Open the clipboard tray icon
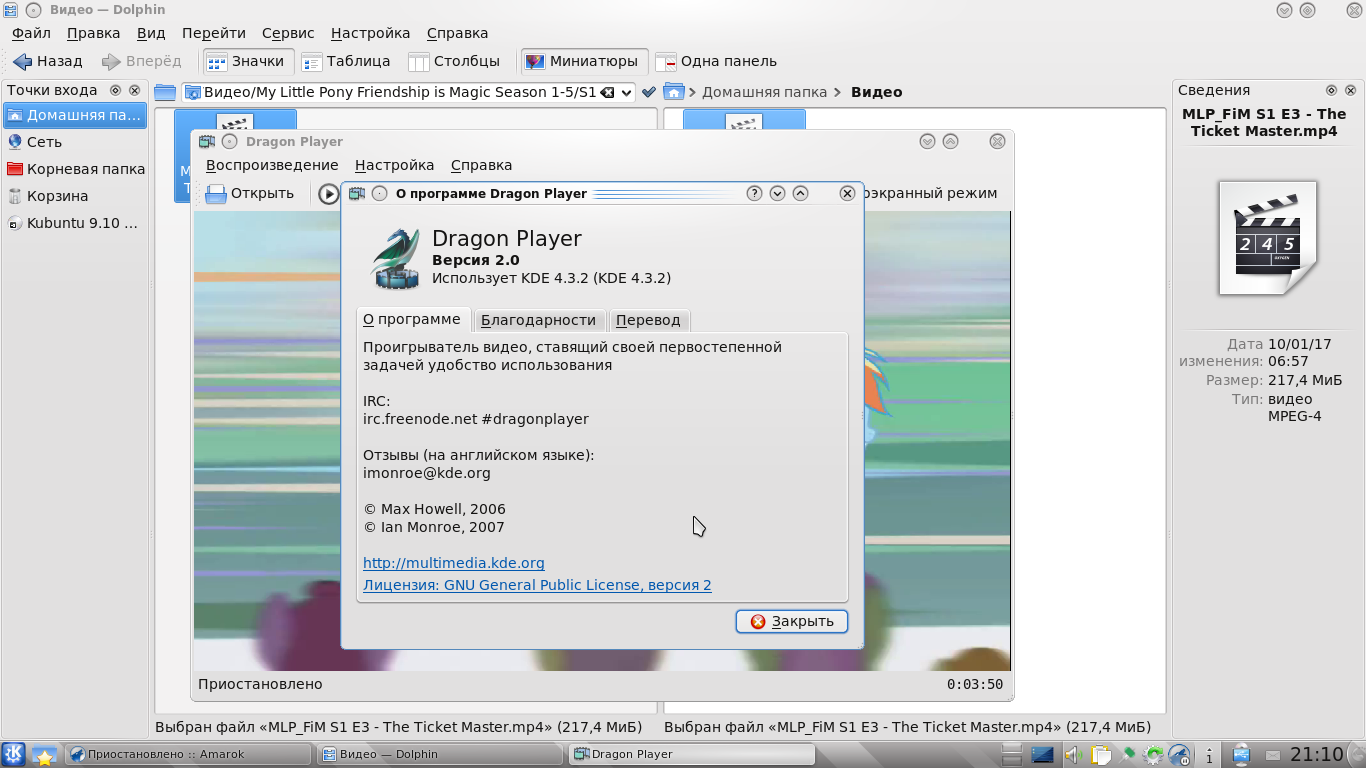This screenshot has height=768, width=1366. [x=1101, y=755]
